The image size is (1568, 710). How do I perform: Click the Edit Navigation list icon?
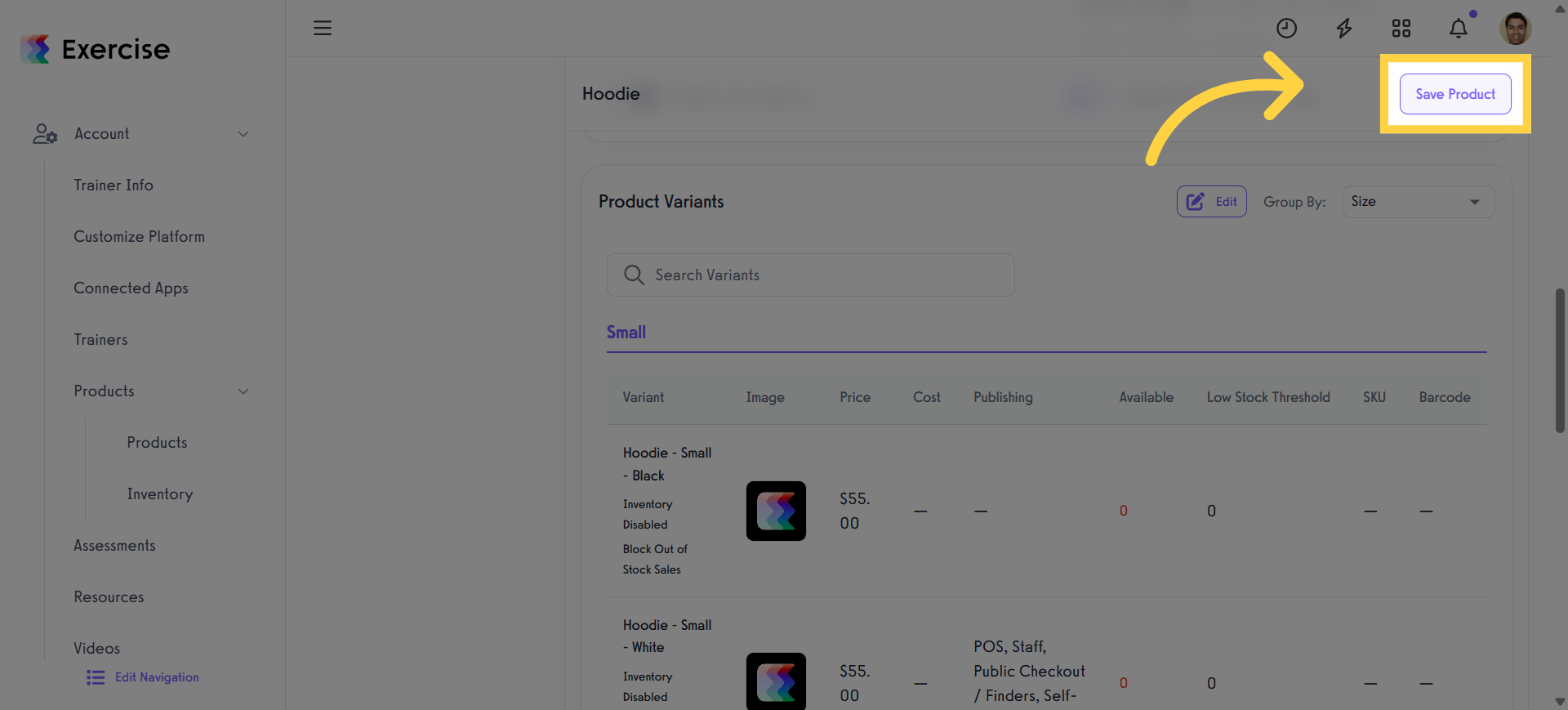[96, 677]
